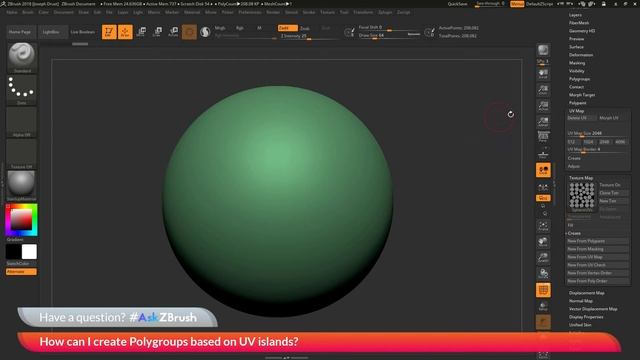Screen dimensions: 640x360
Task: Click the AAHalf icon
Action: click(543, 122)
